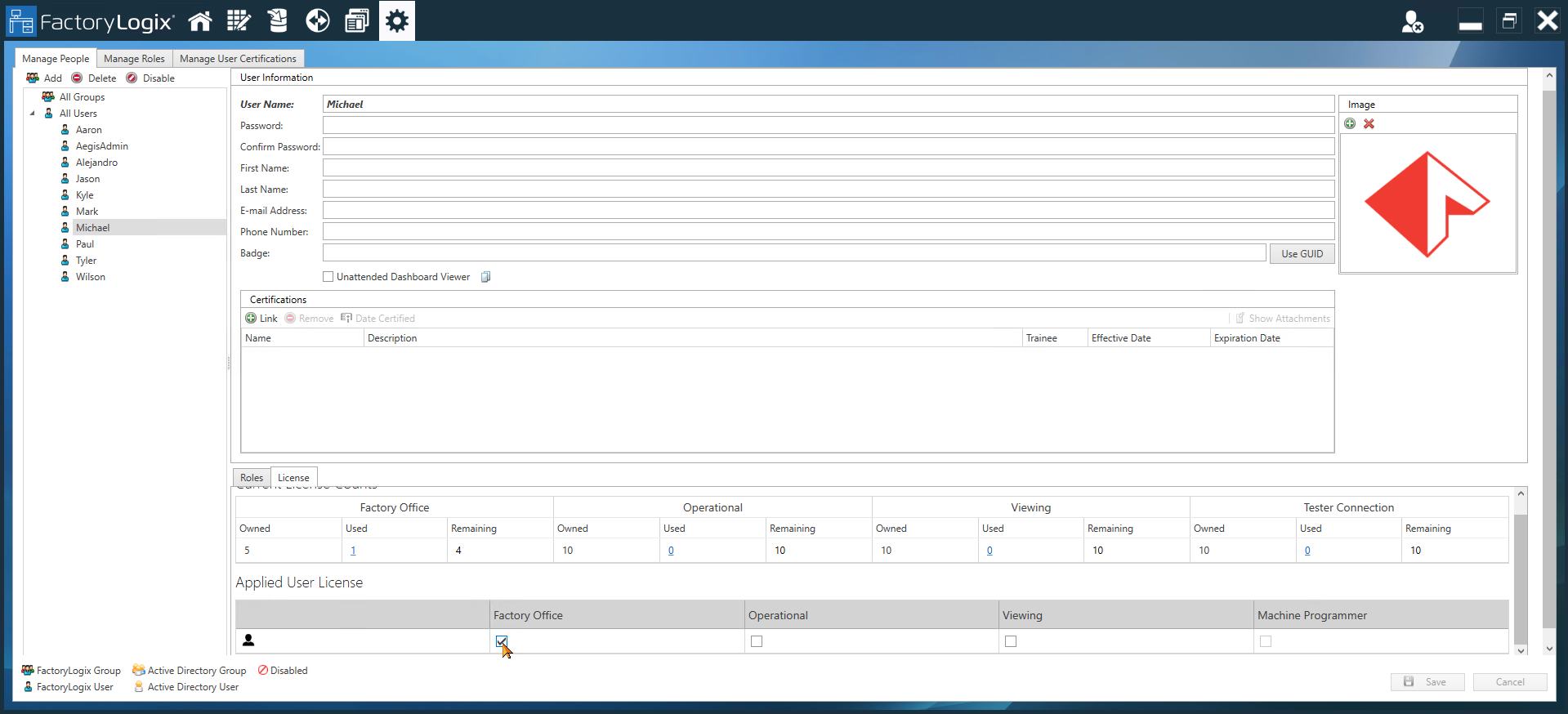Click the copy icon beside Unattended Dashboard Viewer
This screenshot has width=1568, height=714.
coord(485,277)
